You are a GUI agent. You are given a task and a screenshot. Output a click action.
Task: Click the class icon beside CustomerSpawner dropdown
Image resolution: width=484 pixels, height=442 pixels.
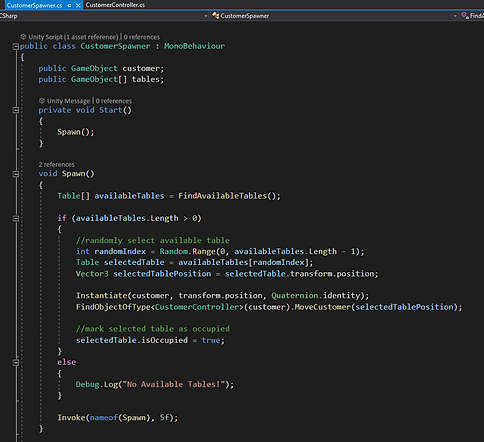point(215,16)
